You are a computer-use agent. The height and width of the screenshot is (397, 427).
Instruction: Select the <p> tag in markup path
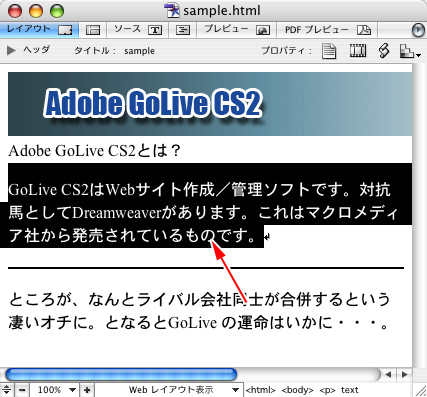(x=327, y=390)
